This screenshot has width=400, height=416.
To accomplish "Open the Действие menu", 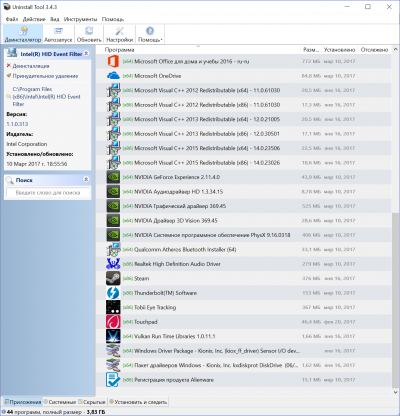I will 34,19.
